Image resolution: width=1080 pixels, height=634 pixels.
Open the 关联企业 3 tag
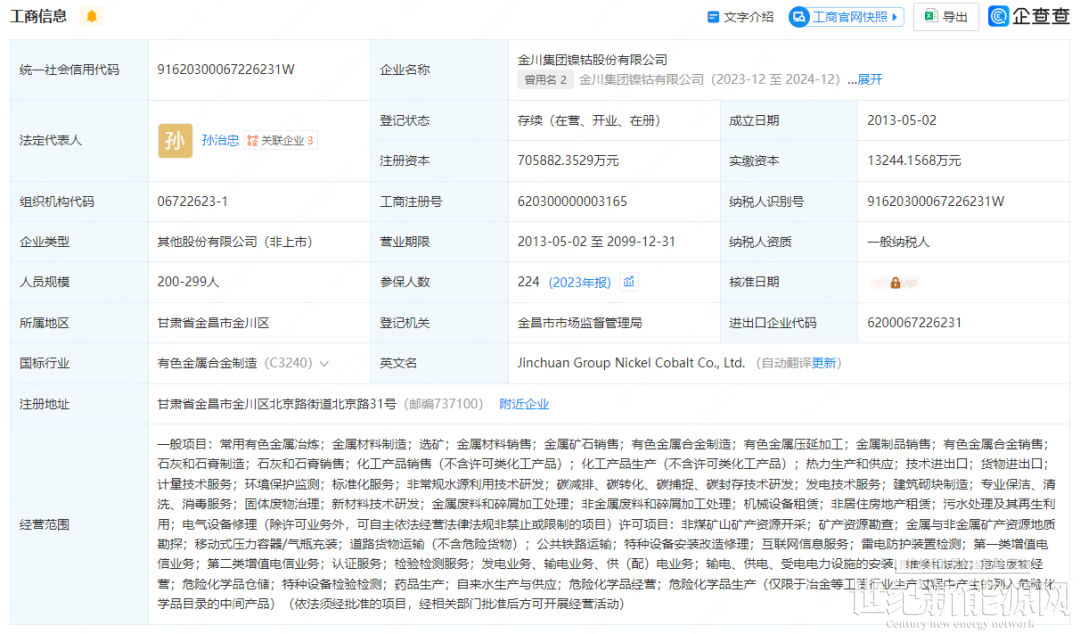pyautogui.click(x=280, y=141)
